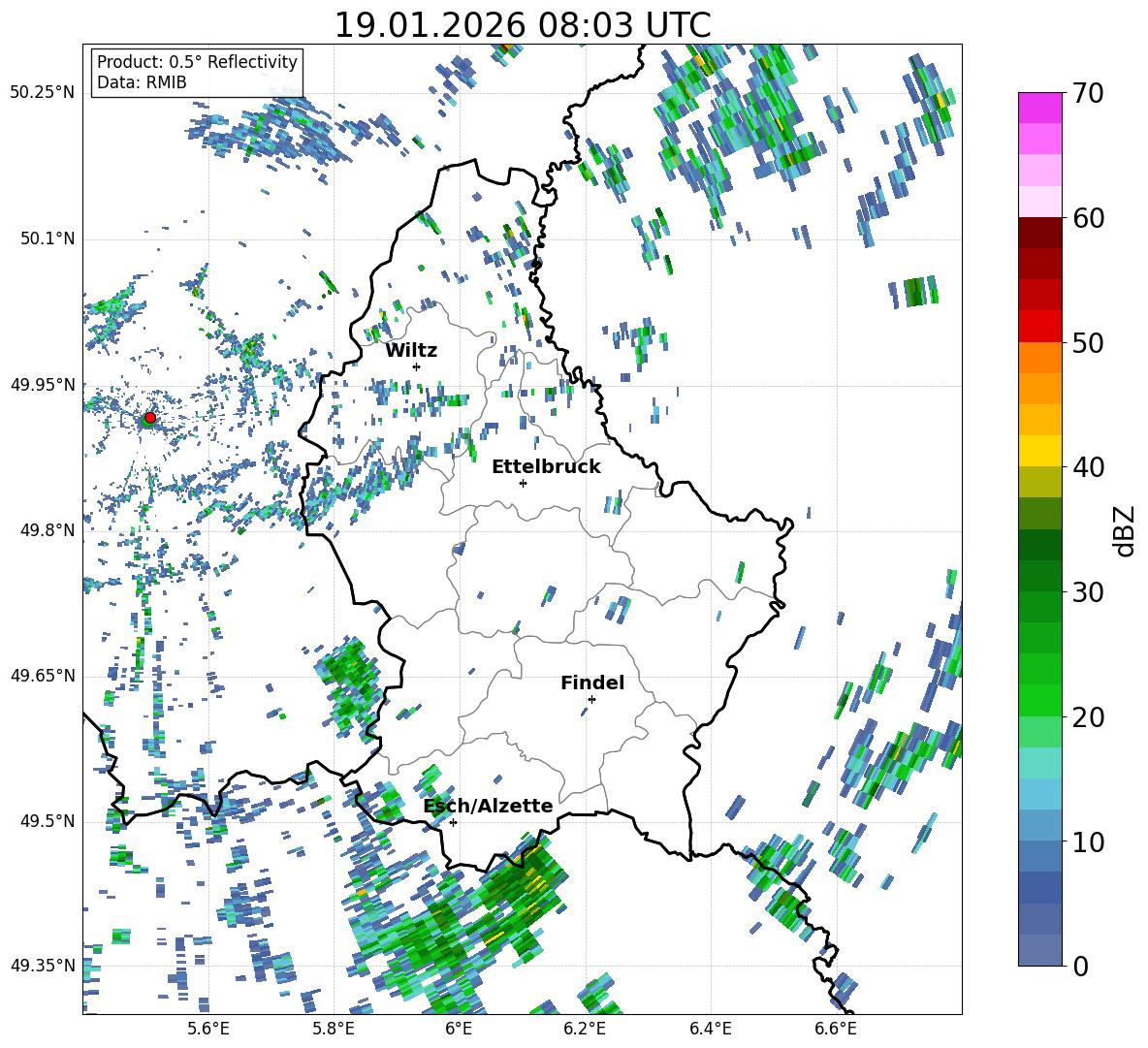Click the colorbar tick label 70
The image size is (1148, 1048).
(1087, 94)
